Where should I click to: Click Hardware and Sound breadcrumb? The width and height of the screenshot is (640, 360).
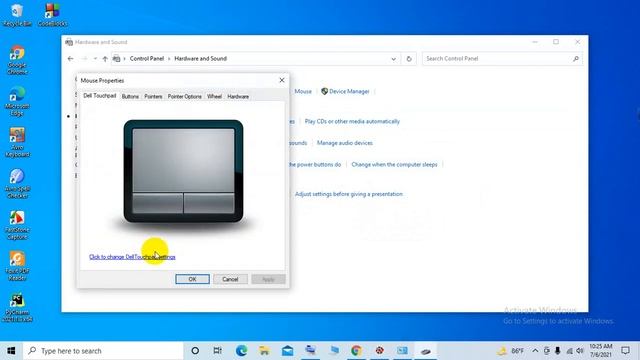200,59
